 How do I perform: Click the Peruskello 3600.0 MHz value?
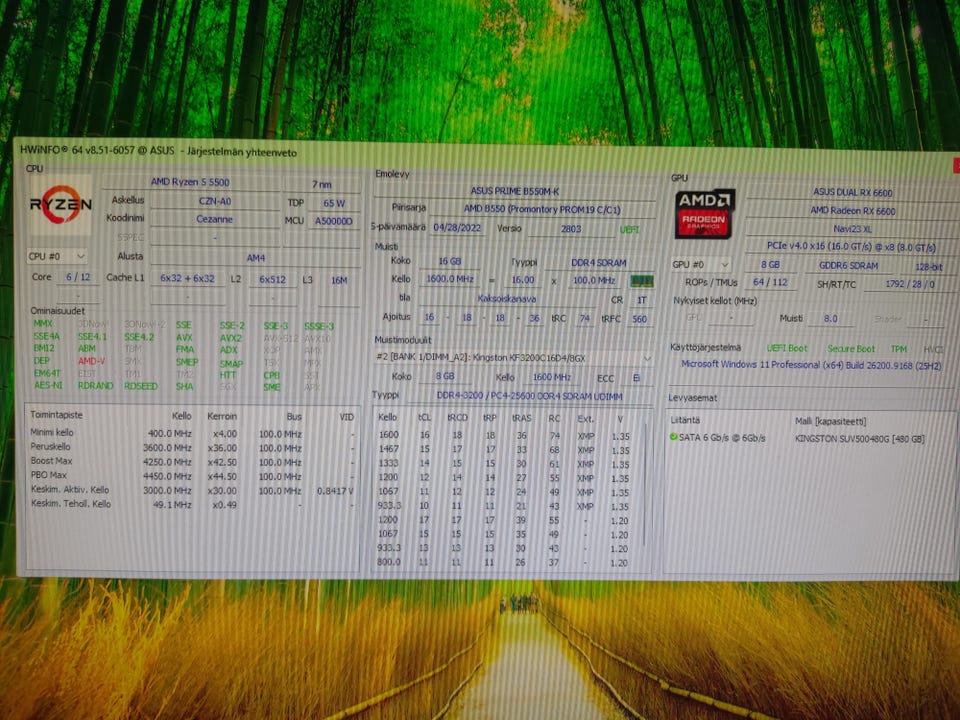coord(167,448)
